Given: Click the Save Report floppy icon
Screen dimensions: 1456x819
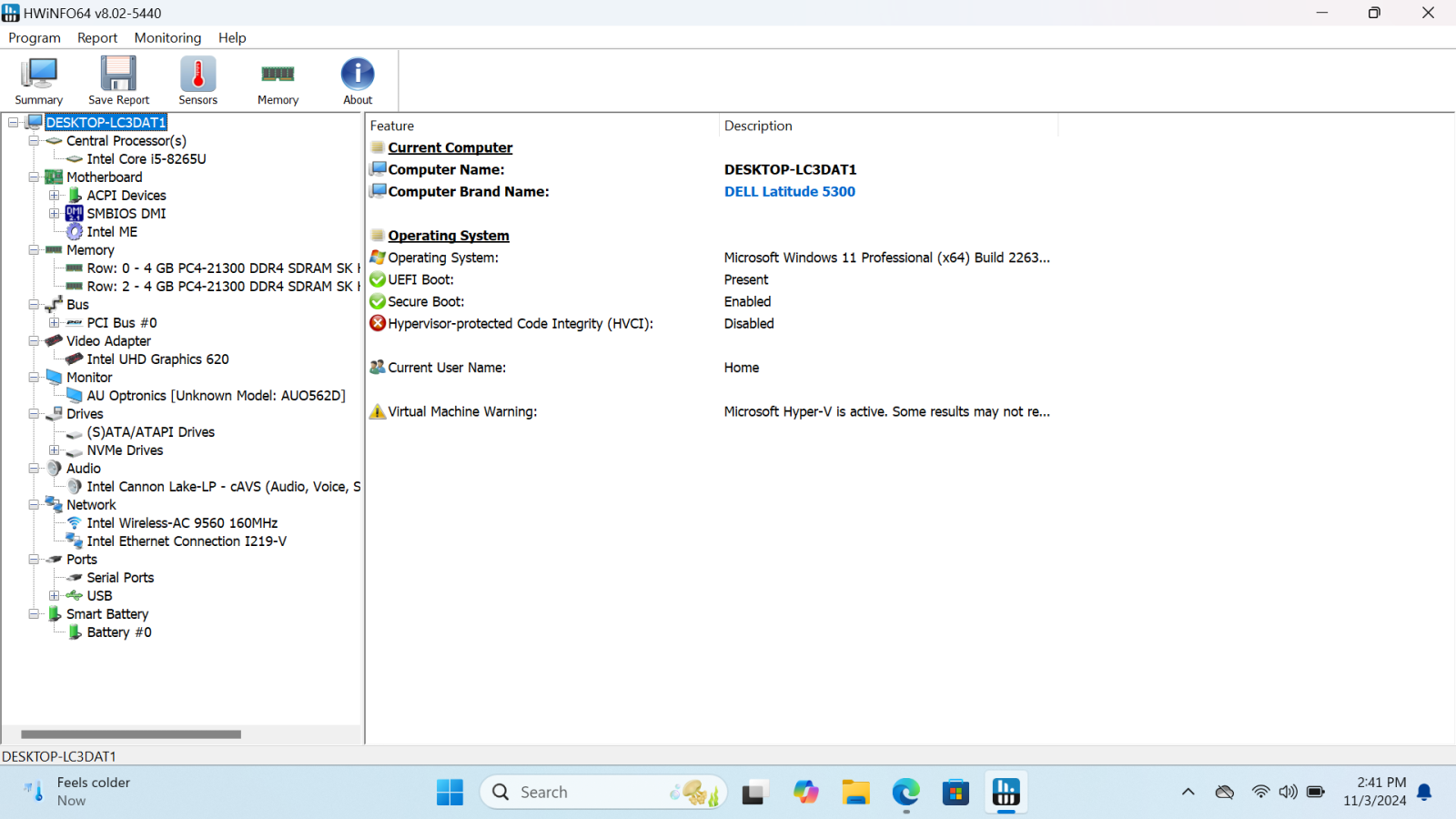Looking at the screenshot, I should click(118, 81).
